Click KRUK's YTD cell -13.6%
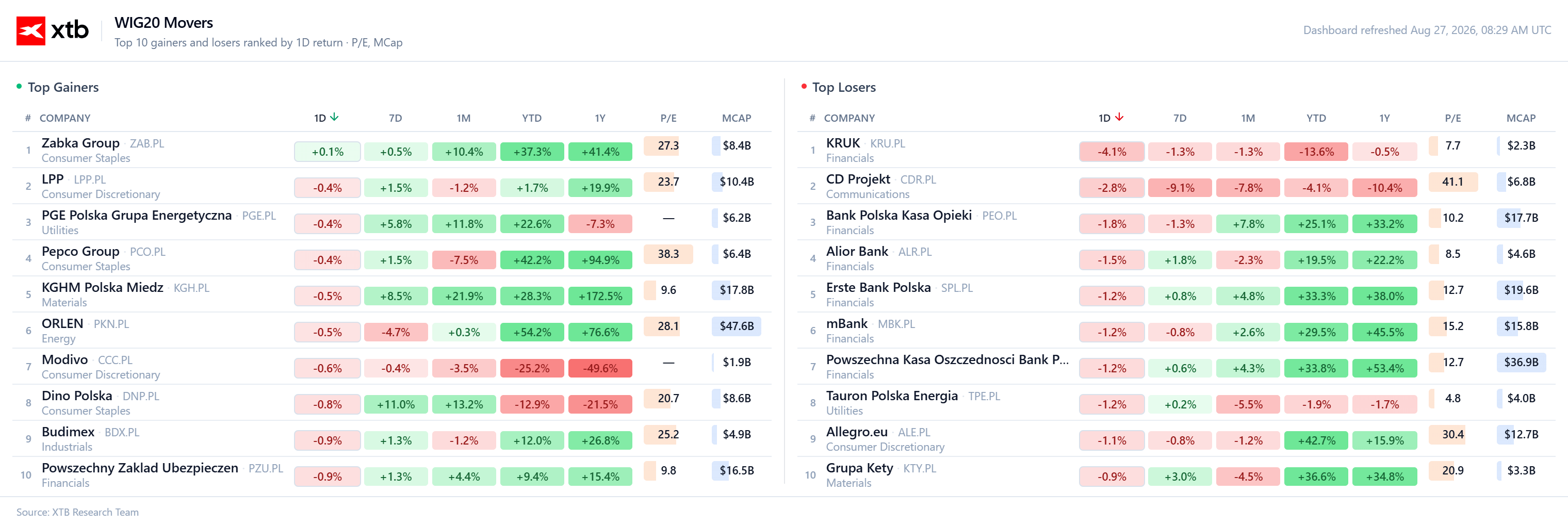 pos(1316,152)
